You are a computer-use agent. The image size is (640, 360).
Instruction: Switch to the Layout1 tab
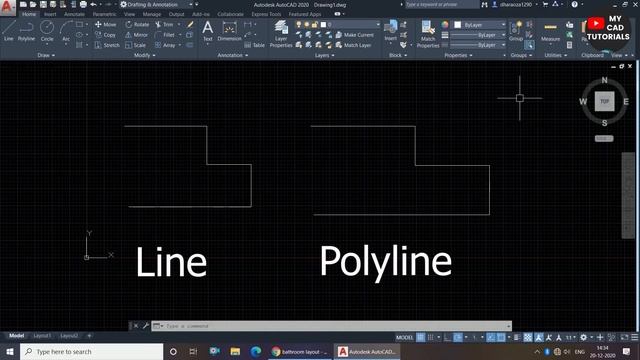42,336
